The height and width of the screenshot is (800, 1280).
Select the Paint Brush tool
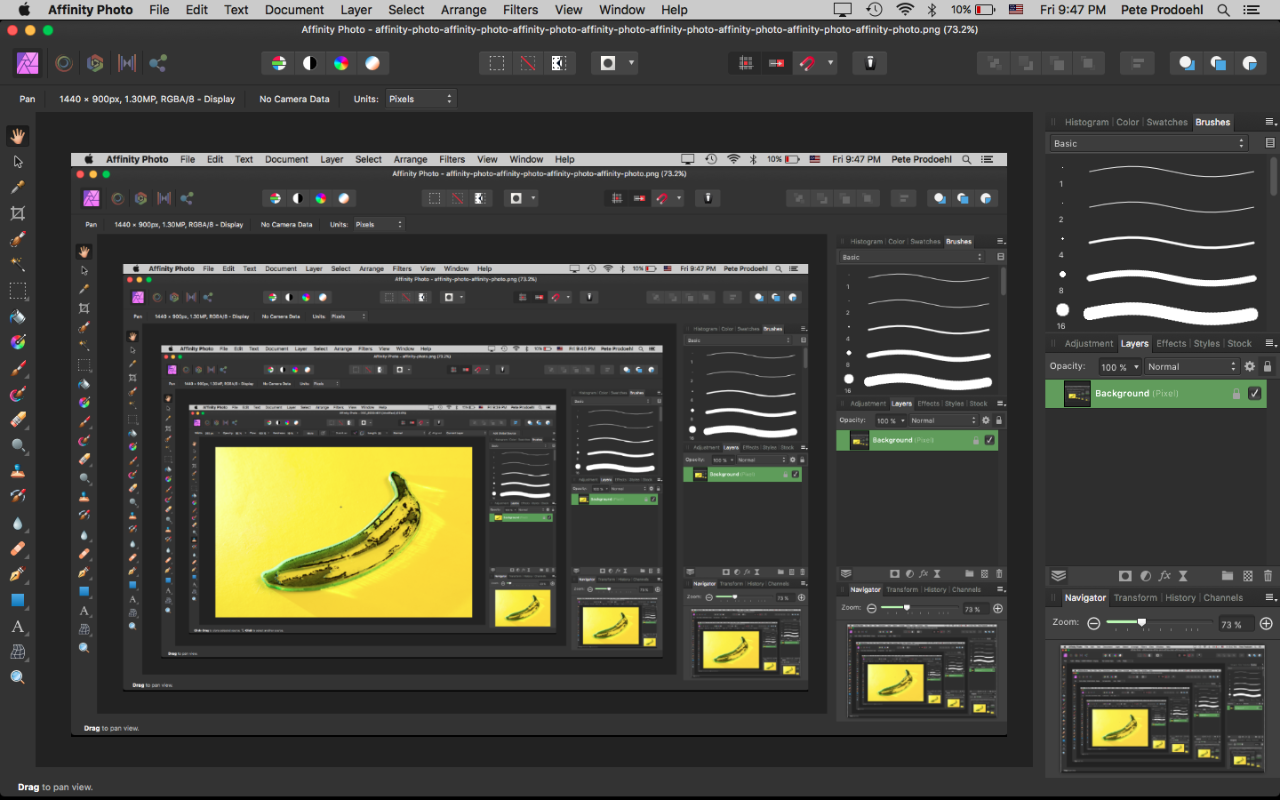coord(17,368)
